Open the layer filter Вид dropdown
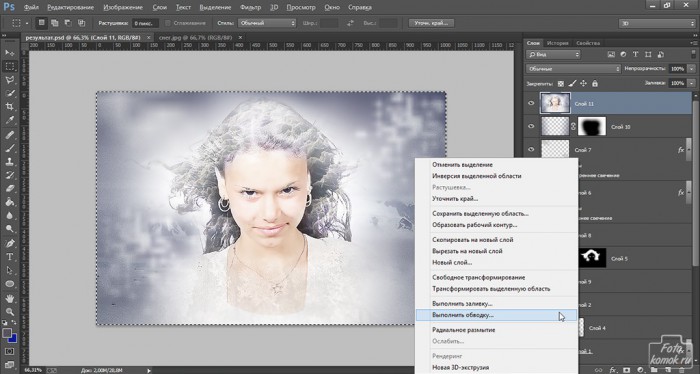Image resolution: width=700 pixels, height=374 pixels. click(x=553, y=54)
